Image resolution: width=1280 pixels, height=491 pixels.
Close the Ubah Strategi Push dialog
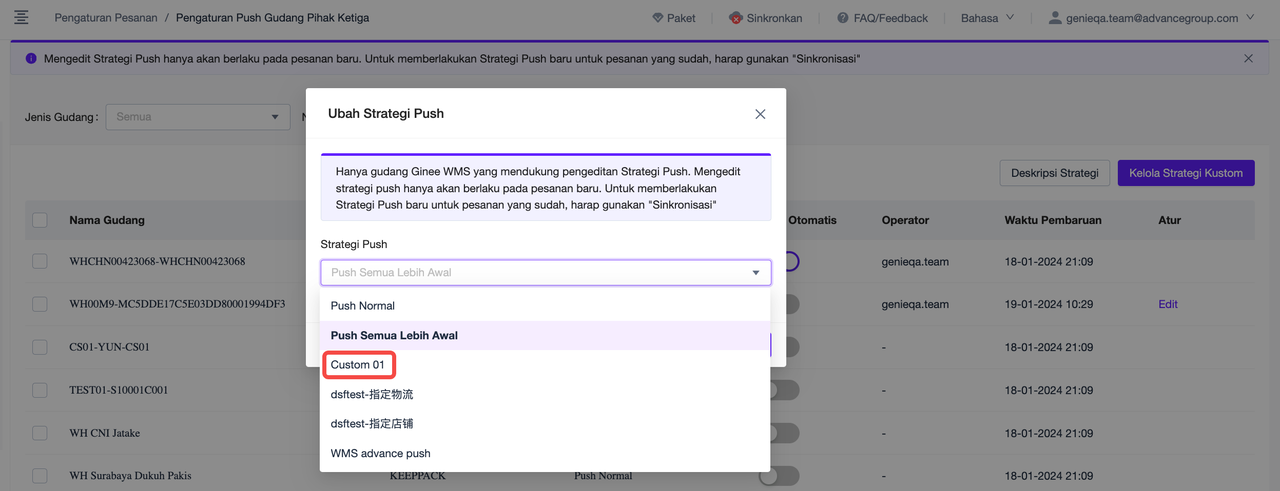pyautogui.click(x=760, y=114)
